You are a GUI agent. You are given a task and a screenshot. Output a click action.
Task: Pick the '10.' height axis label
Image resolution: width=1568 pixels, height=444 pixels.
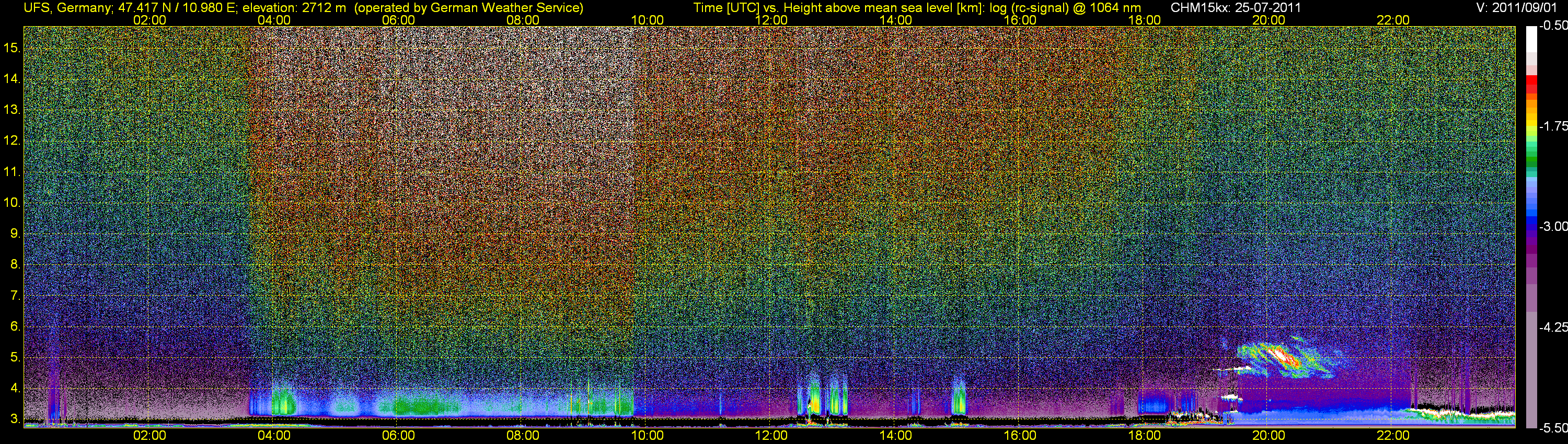[12, 202]
